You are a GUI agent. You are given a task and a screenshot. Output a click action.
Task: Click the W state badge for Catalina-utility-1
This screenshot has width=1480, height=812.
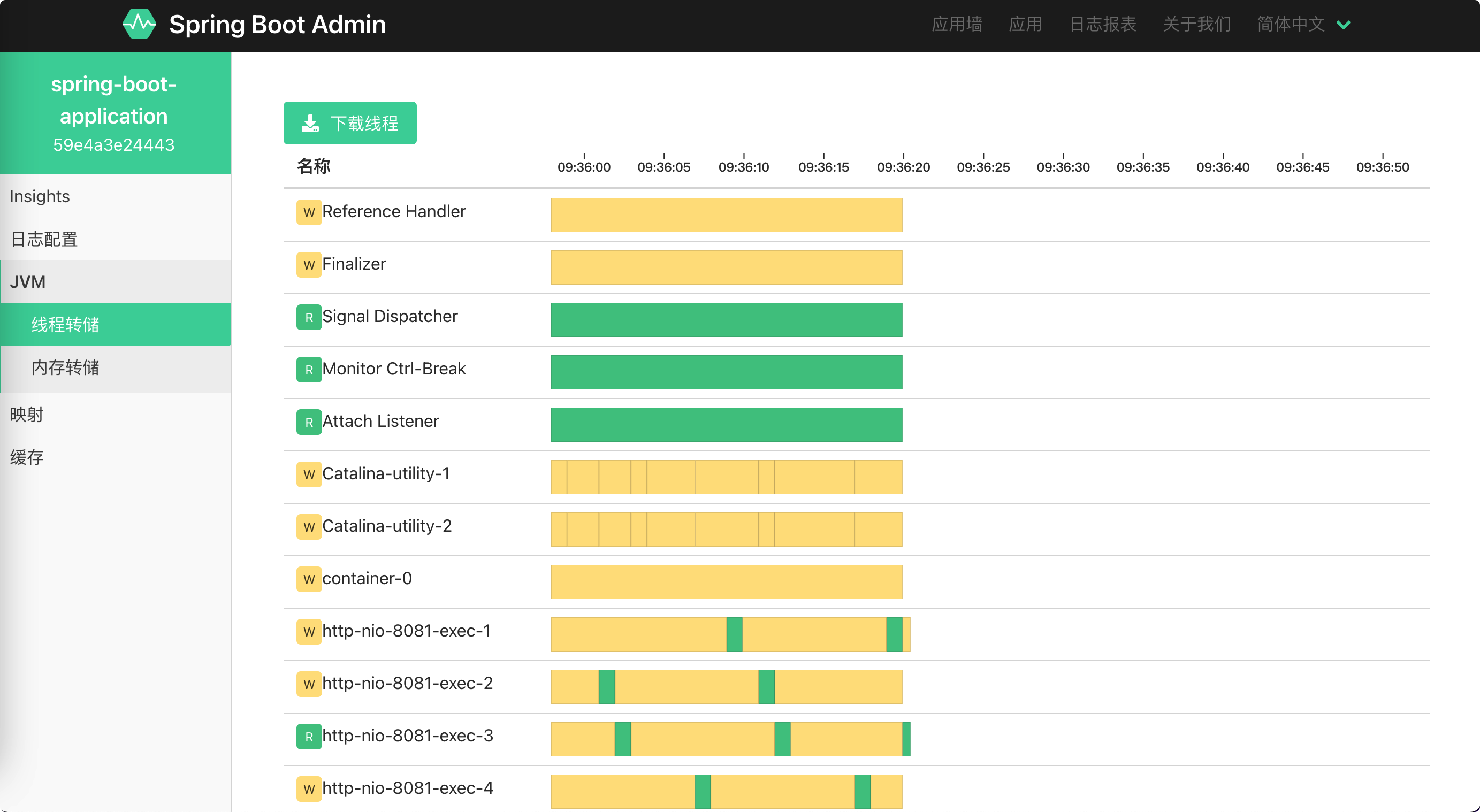coord(309,474)
